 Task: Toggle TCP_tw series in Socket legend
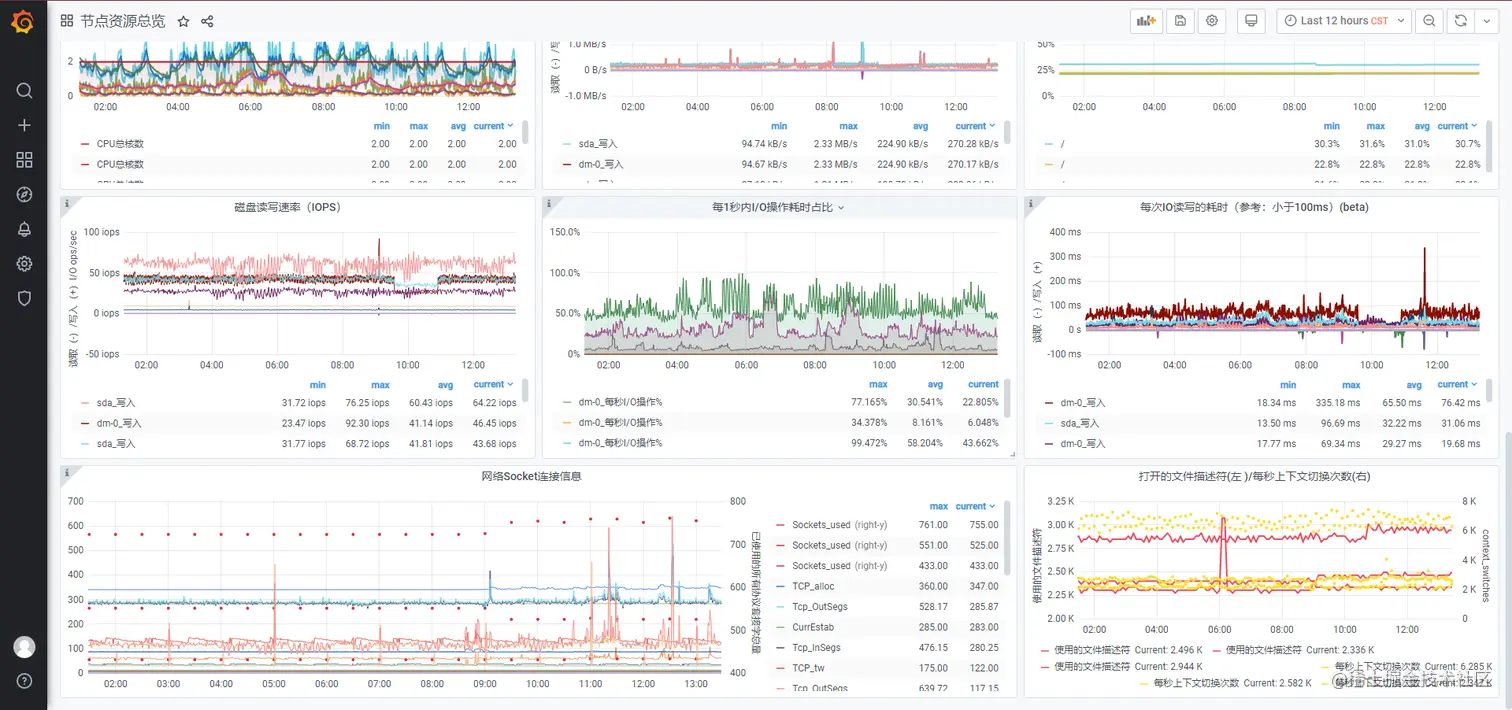[x=809, y=668]
